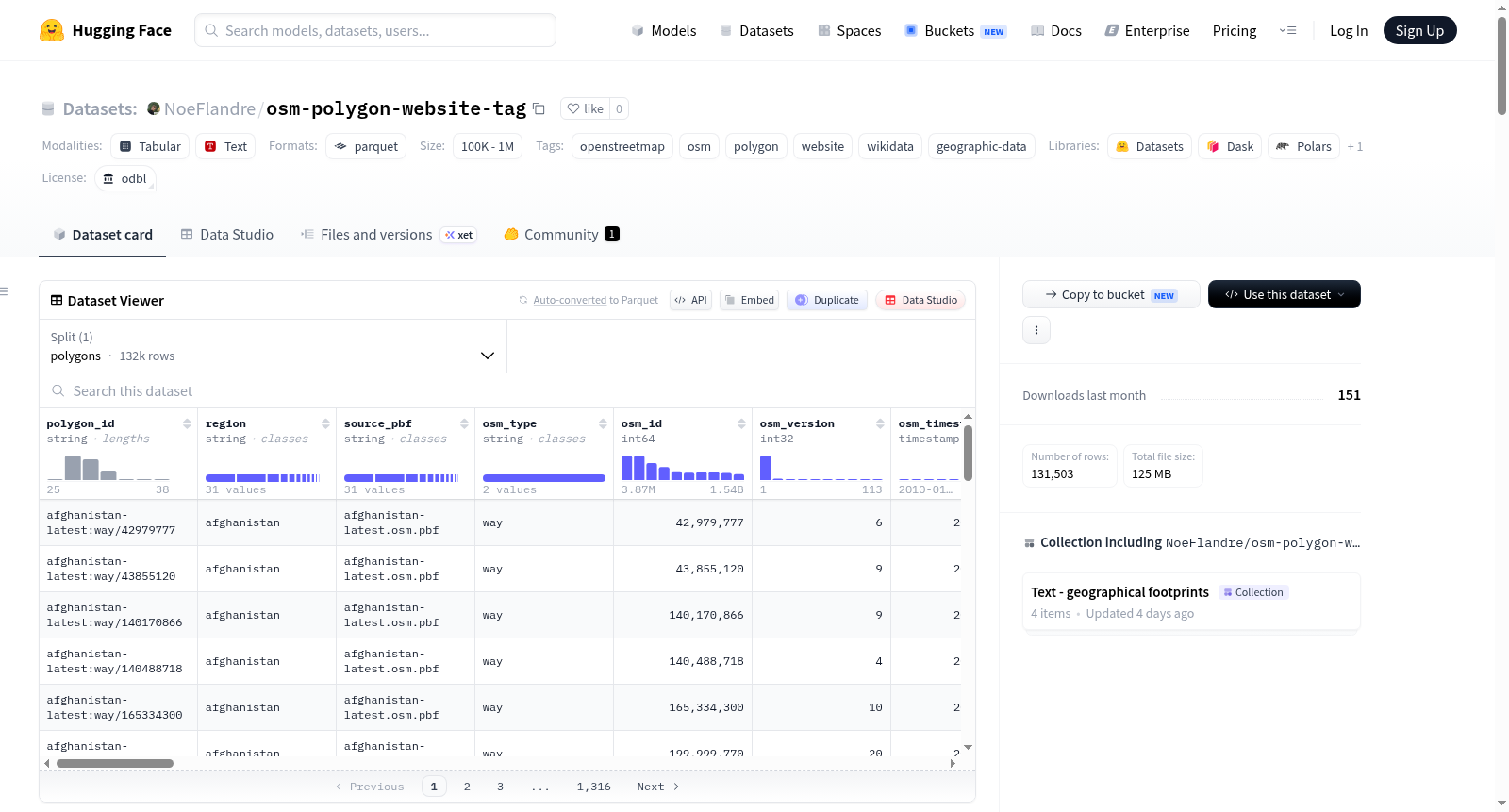The width and height of the screenshot is (1509, 812).
Task: Open the openstreetmap tag
Action: tap(622, 146)
